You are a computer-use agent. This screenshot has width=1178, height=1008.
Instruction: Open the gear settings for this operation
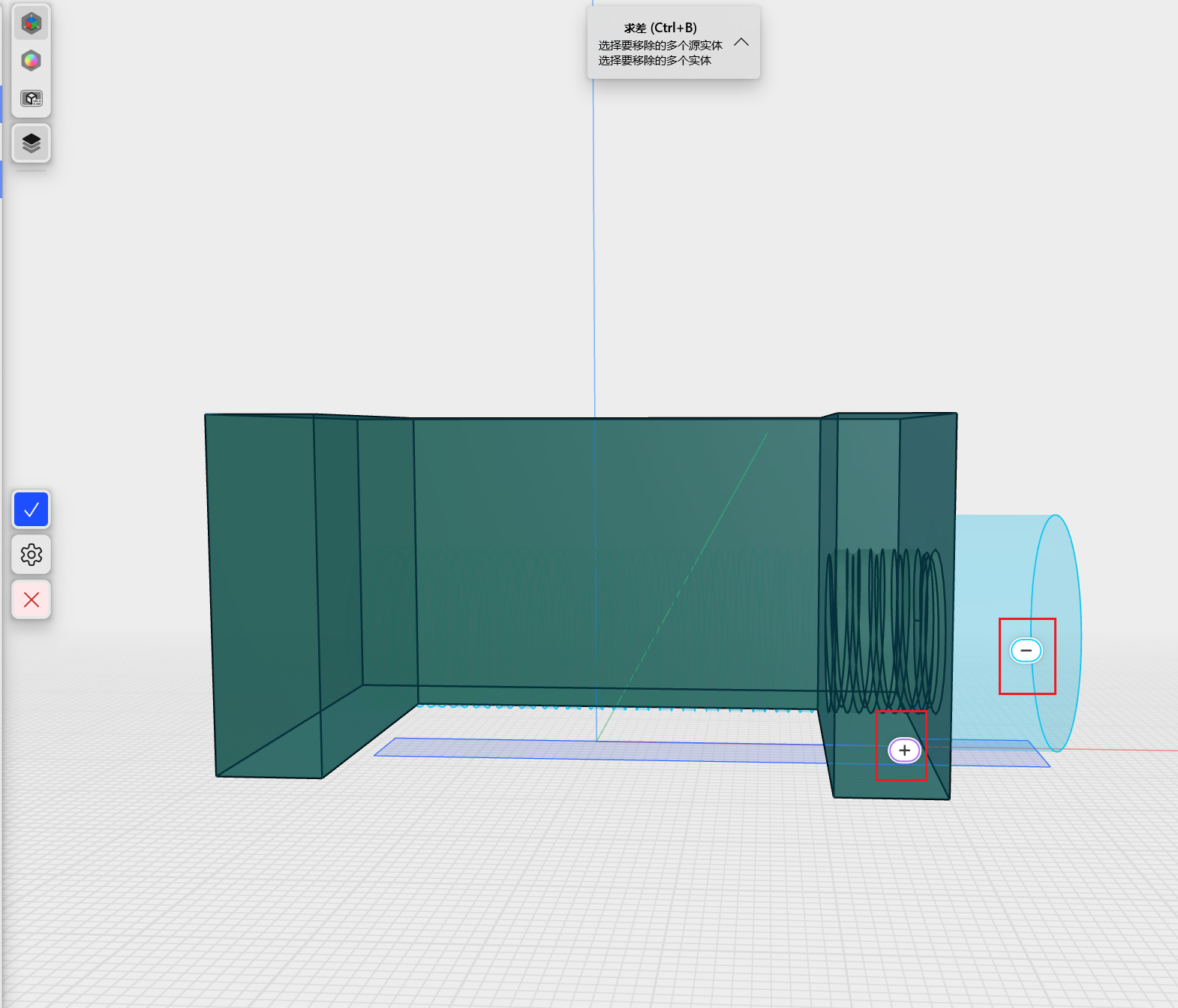click(x=32, y=555)
